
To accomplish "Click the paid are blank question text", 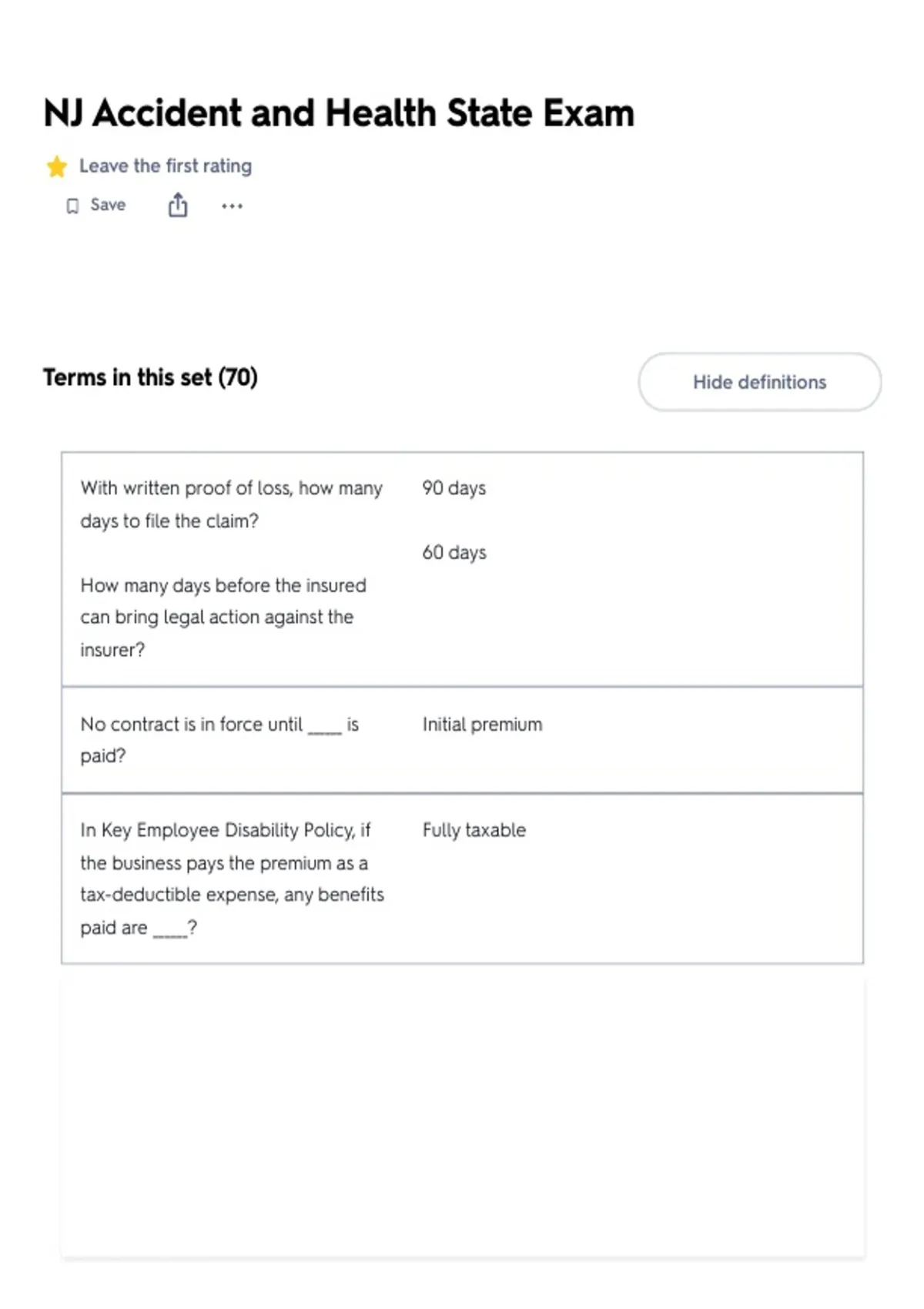I will point(139,928).
